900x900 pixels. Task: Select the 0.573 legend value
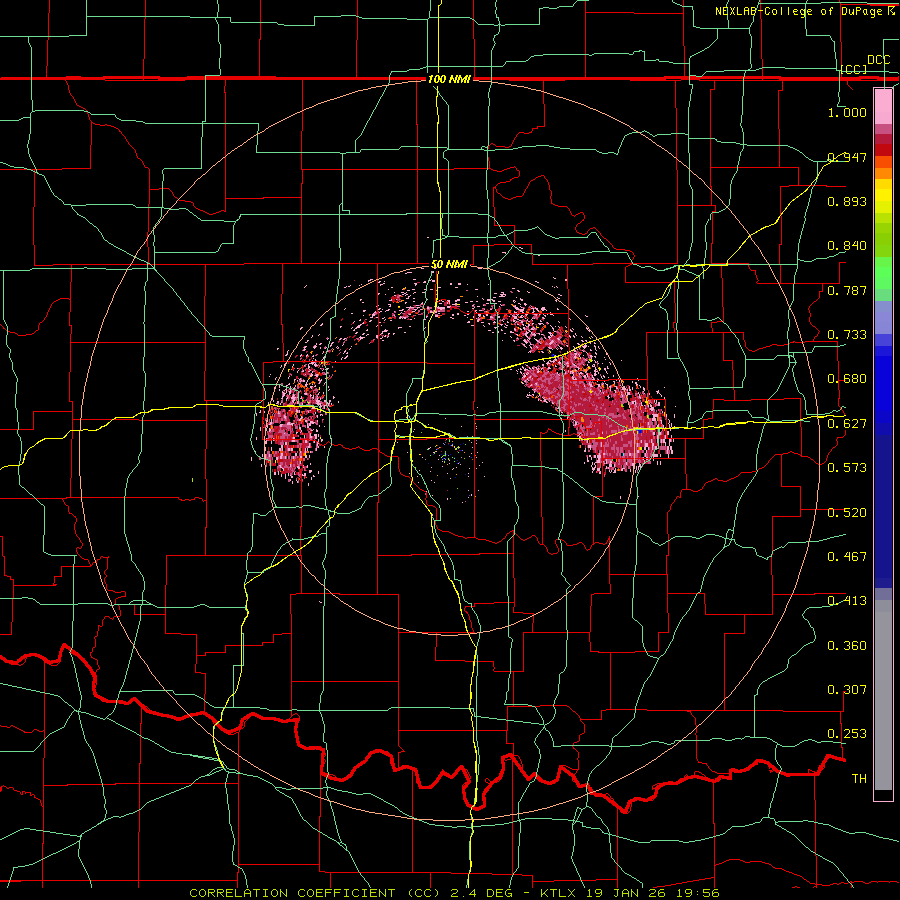(847, 468)
